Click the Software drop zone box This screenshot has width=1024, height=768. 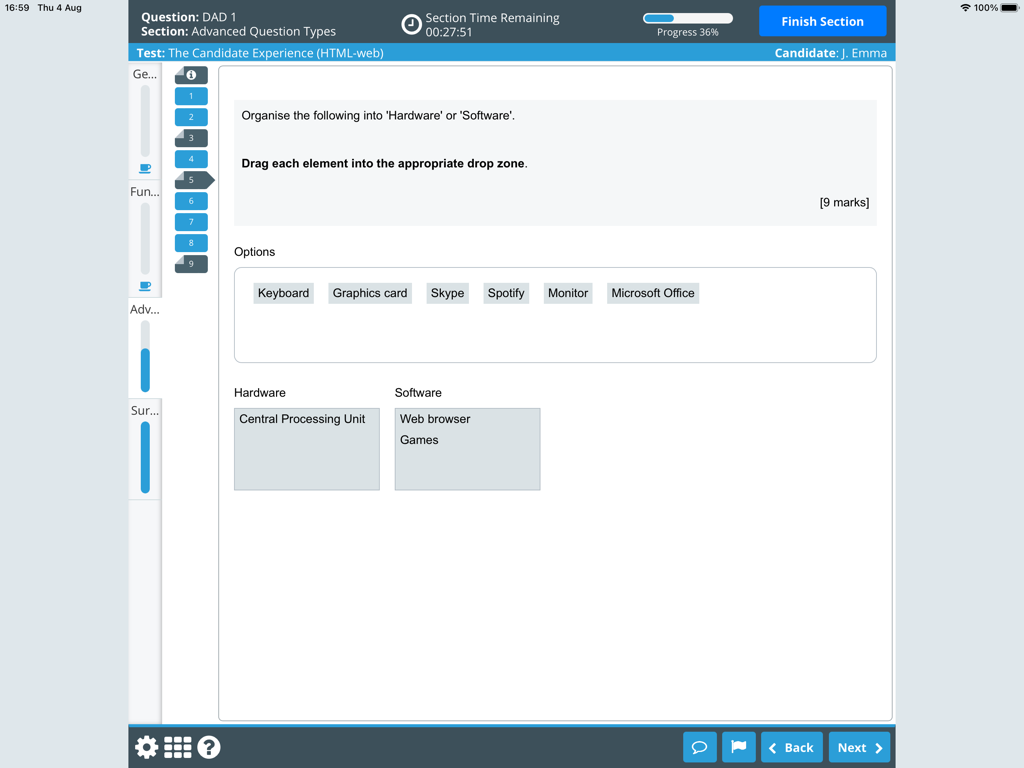point(467,449)
